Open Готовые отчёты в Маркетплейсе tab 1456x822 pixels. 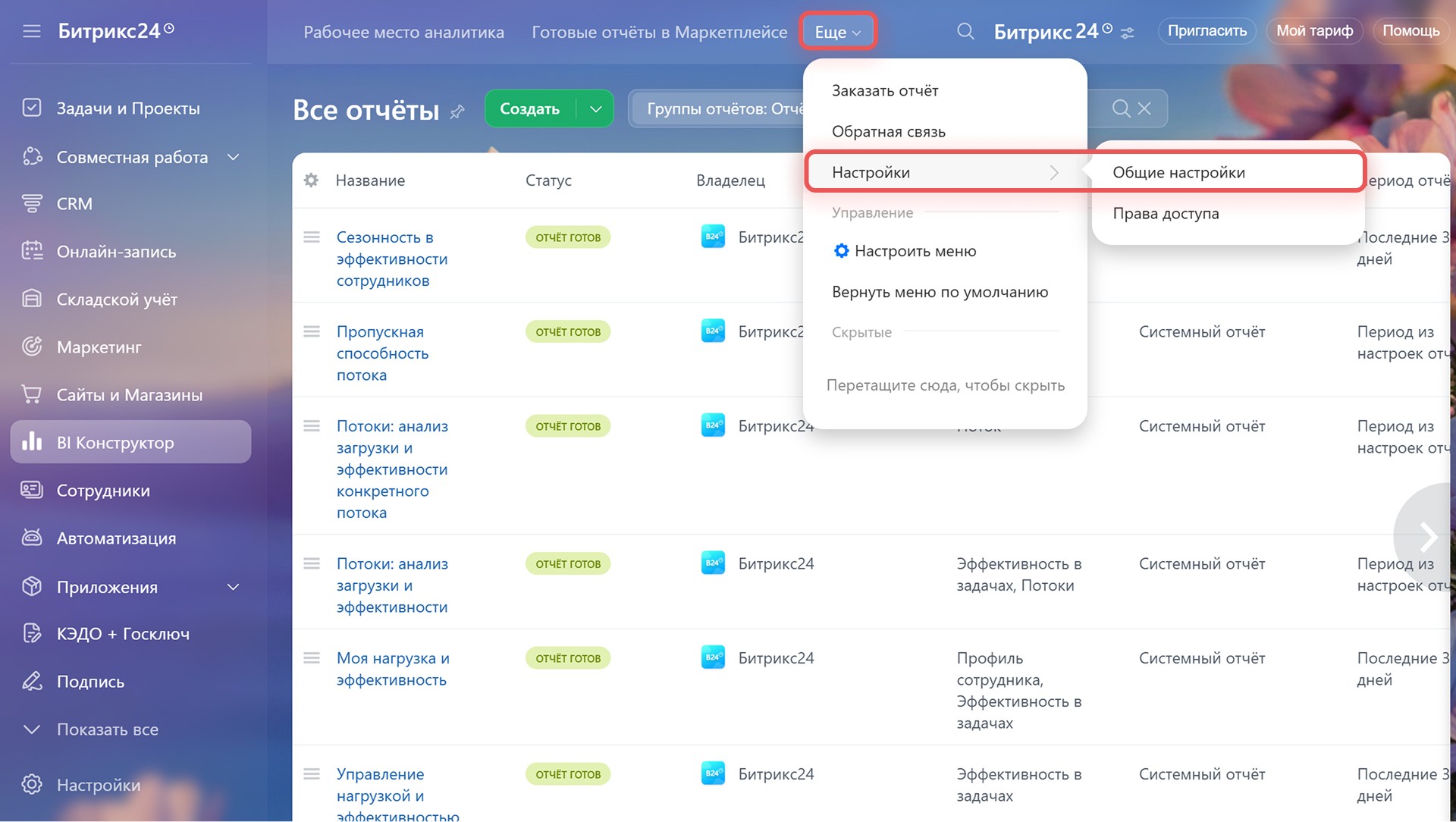point(659,32)
